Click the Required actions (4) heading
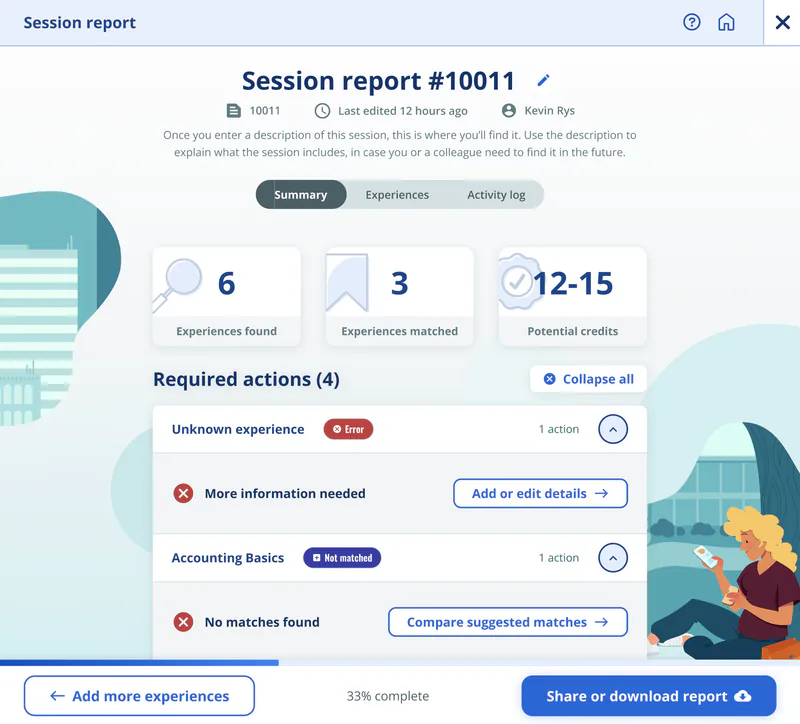800x724 pixels. (246, 379)
